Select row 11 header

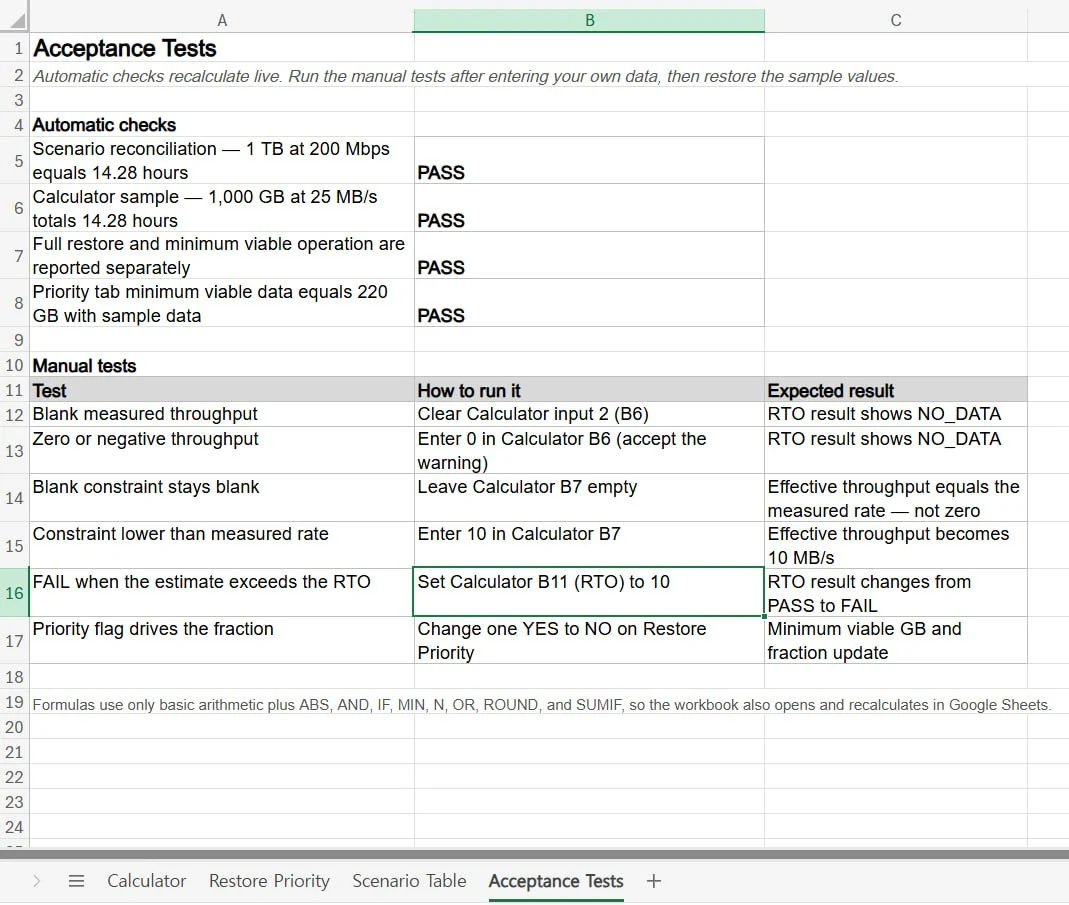click(14, 390)
